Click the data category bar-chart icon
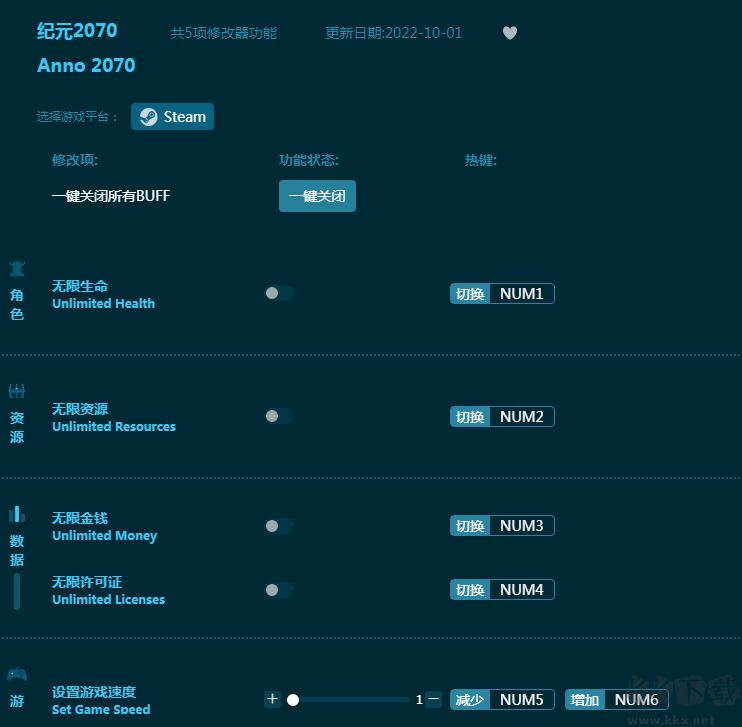 (x=17, y=514)
